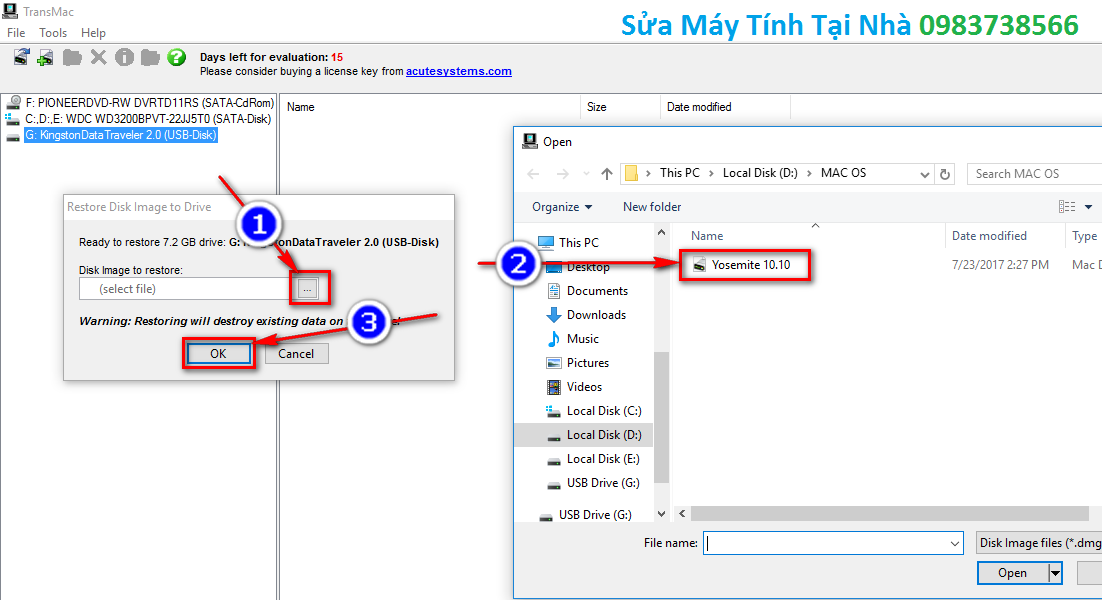1102x600 pixels.
Task: Refresh the MAC OS folder
Action: 945,174
